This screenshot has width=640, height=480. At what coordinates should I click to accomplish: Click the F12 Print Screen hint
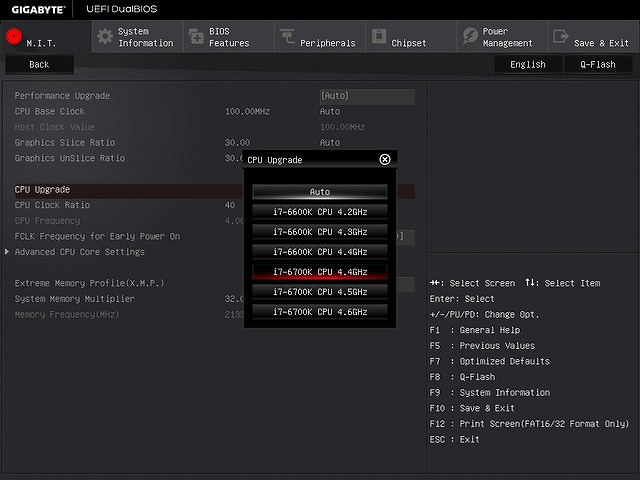pyautogui.click(x=529, y=424)
